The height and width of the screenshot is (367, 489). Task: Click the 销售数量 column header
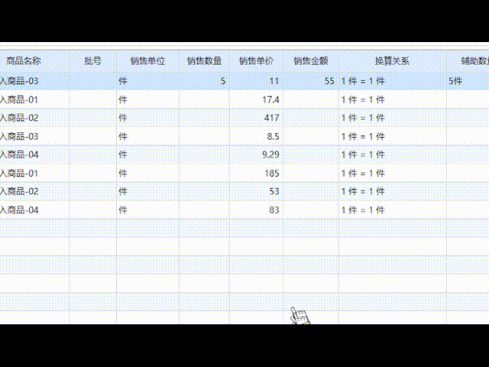click(x=204, y=61)
